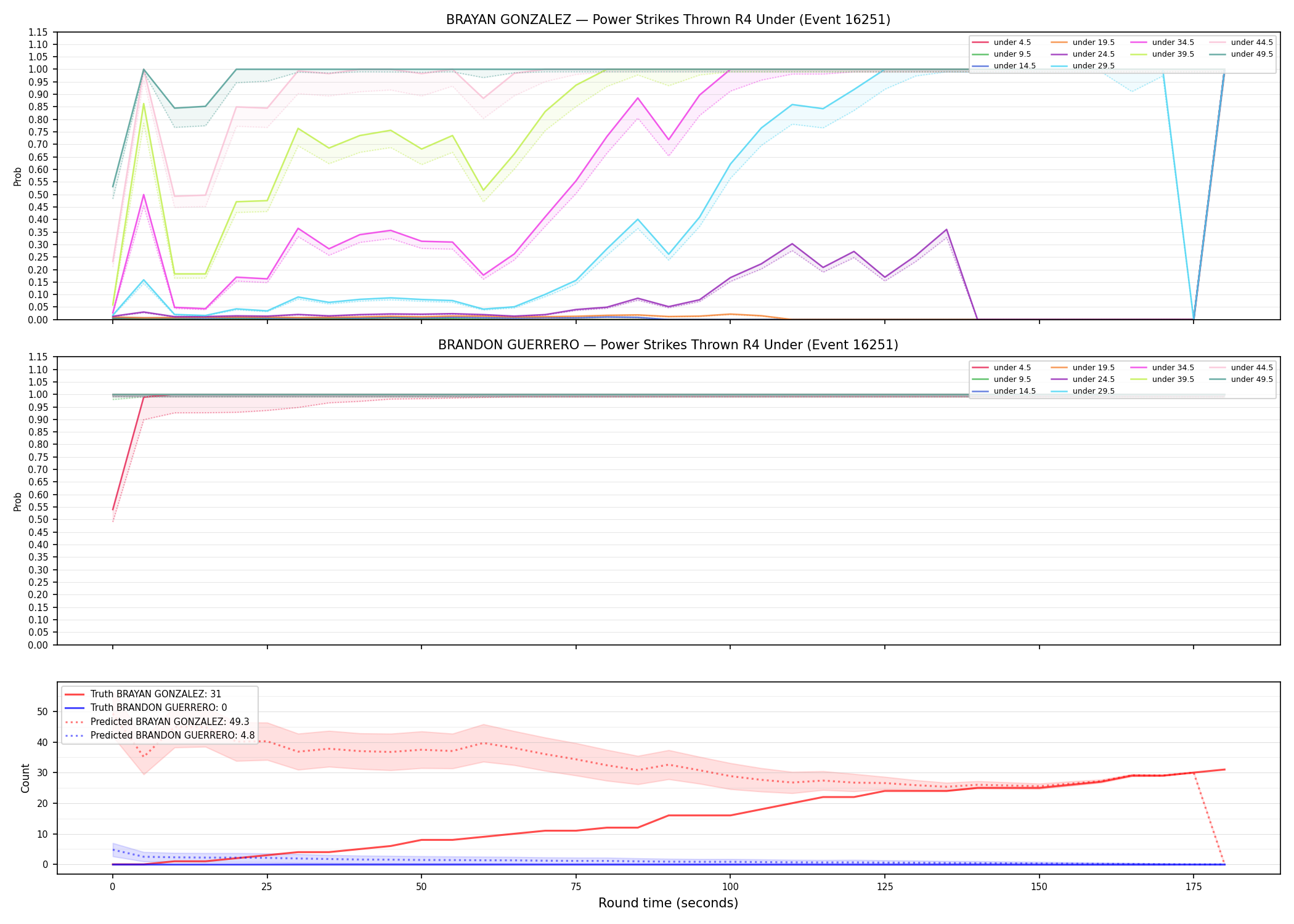Click 'Truth BRAYAN GONZALEZ: 31' legend entry
The image size is (1294, 924).
tap(143, 694)
